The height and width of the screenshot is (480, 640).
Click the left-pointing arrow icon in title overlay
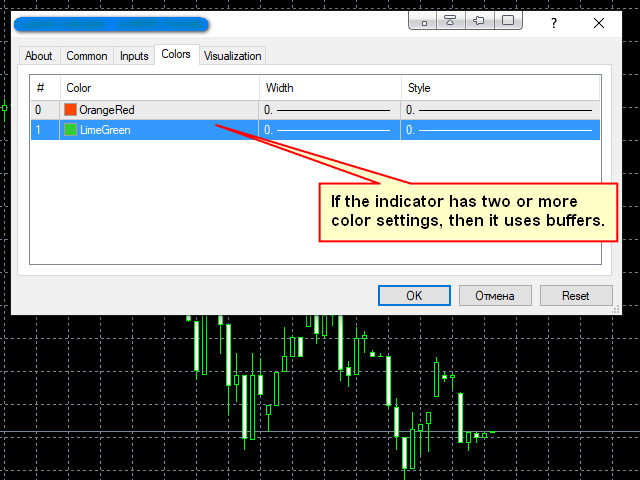click(479, 20)
